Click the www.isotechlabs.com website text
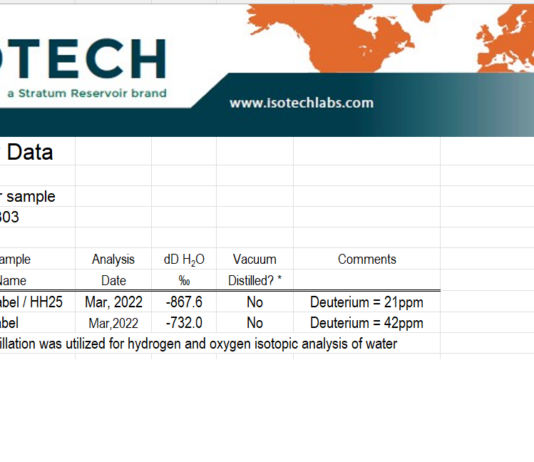Viewport: 534px width, 462px height. tap(301, 103)
